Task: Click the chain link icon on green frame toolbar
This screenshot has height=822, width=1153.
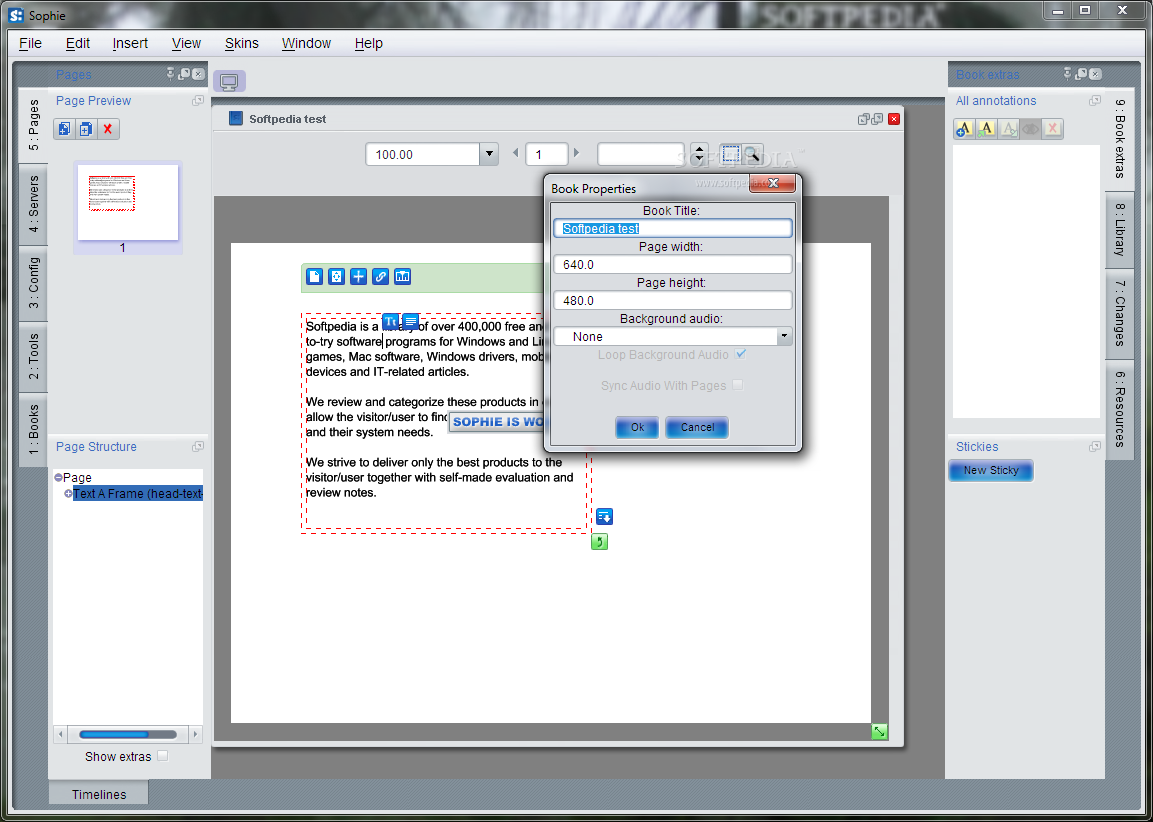Action: (x=380, y=276)
